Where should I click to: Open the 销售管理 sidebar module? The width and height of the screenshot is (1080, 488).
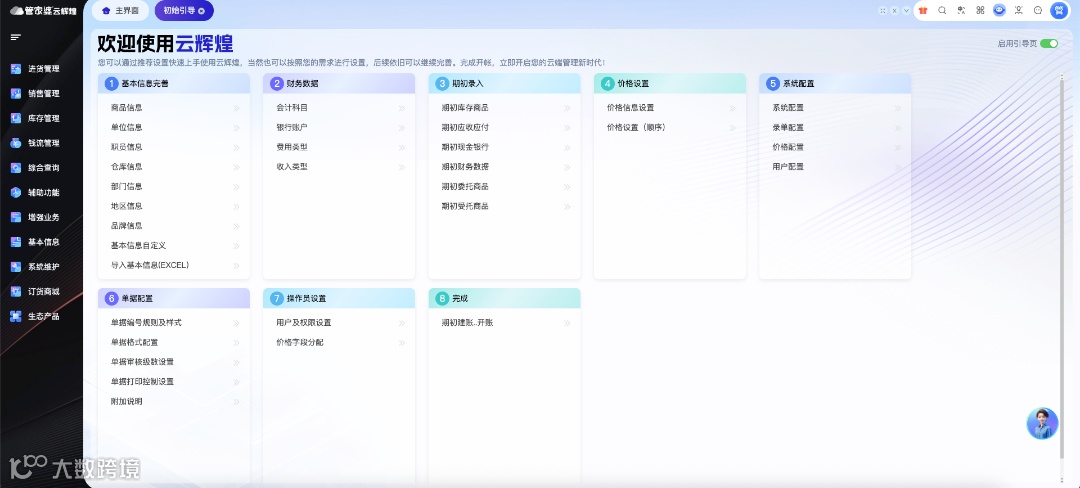35,94
